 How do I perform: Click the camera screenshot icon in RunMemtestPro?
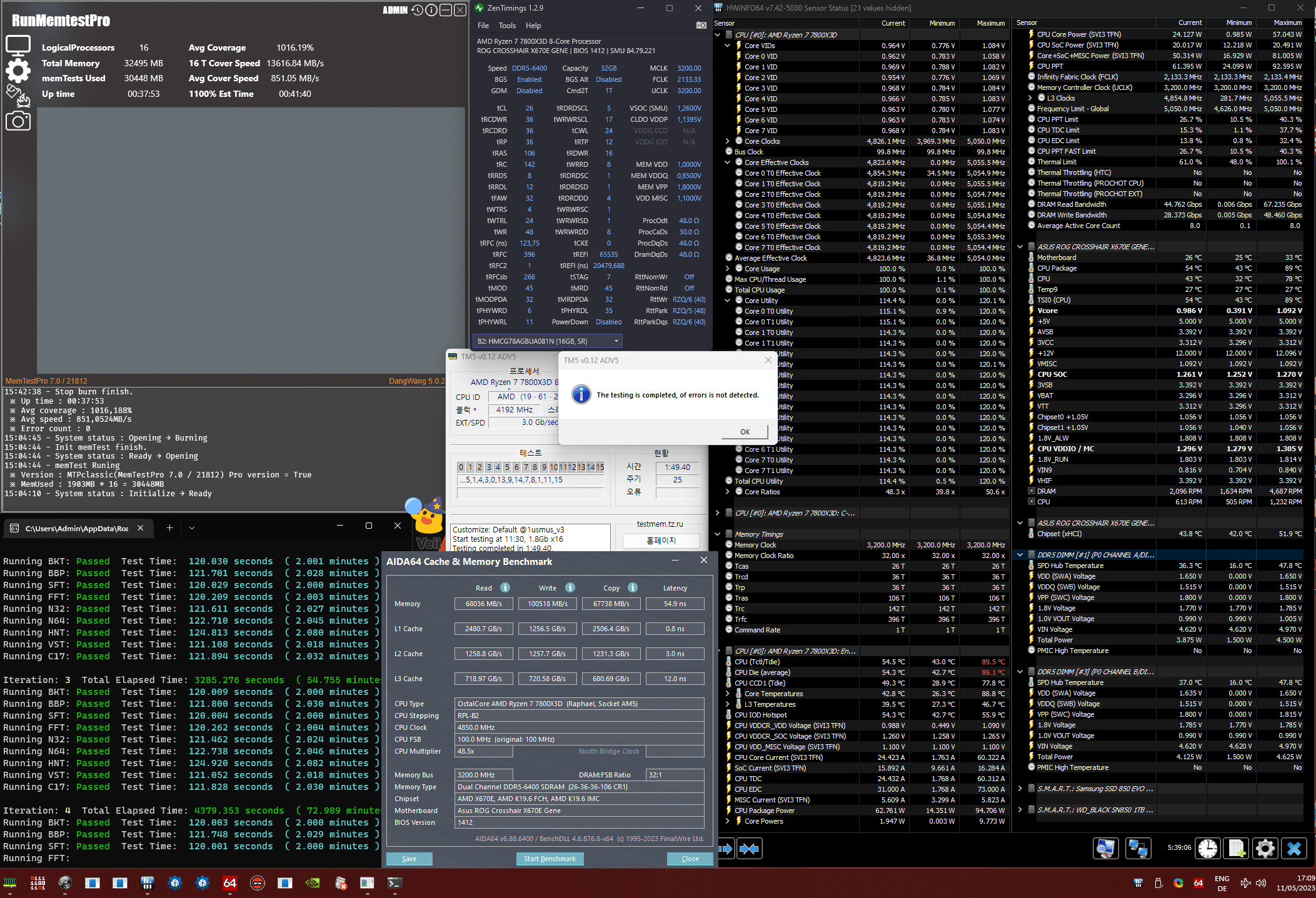coord(18,121)
